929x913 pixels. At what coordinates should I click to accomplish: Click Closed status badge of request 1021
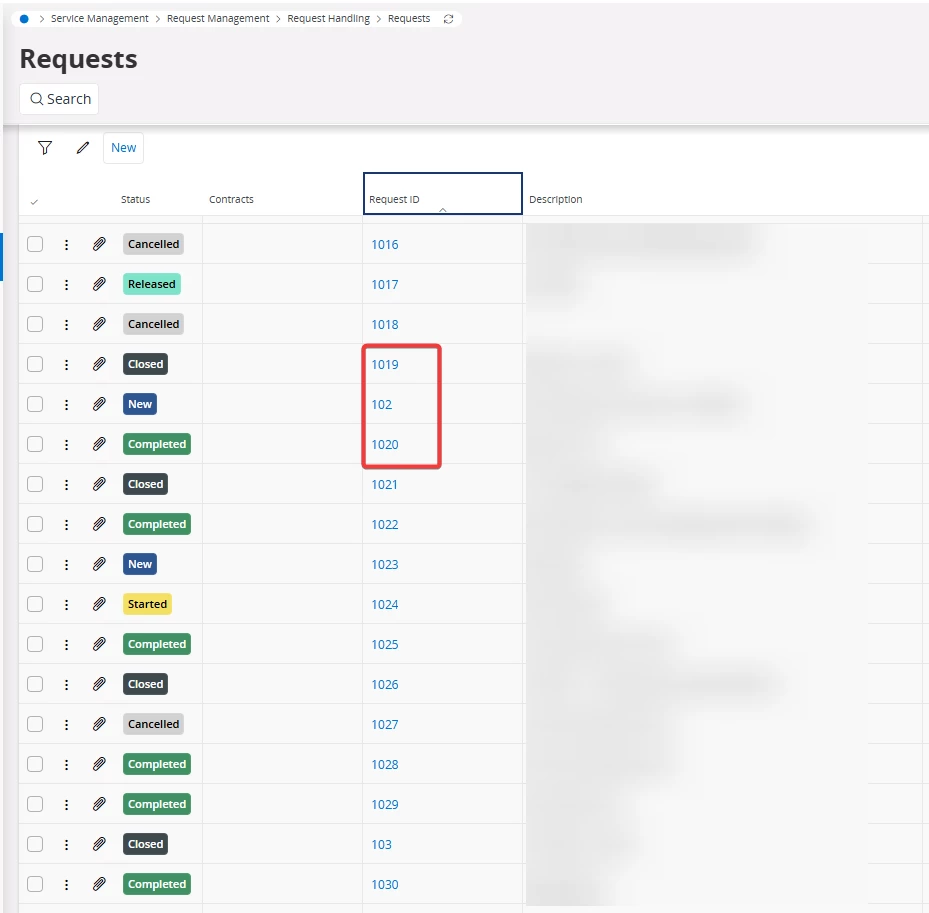point(146,484)
